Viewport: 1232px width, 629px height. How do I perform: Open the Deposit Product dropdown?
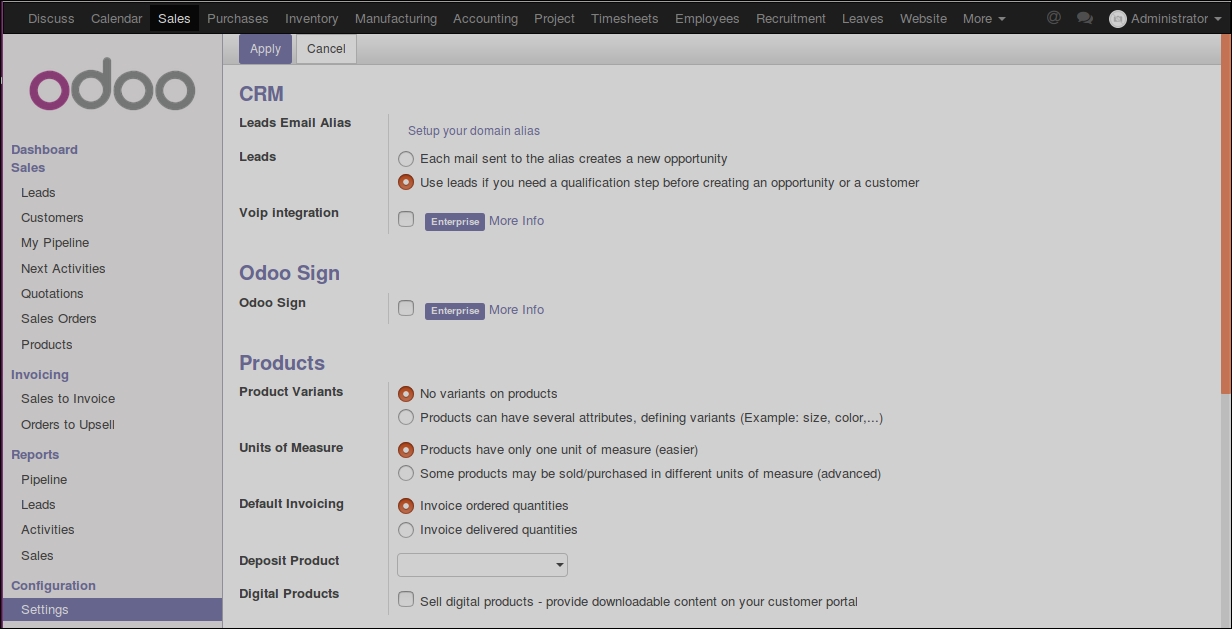pos(482,565)
